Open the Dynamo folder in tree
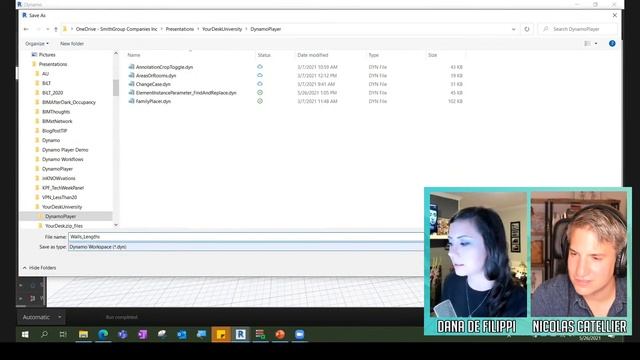This screenshot has height=360, width=640. pyautogui.click(x=51, y=140)
